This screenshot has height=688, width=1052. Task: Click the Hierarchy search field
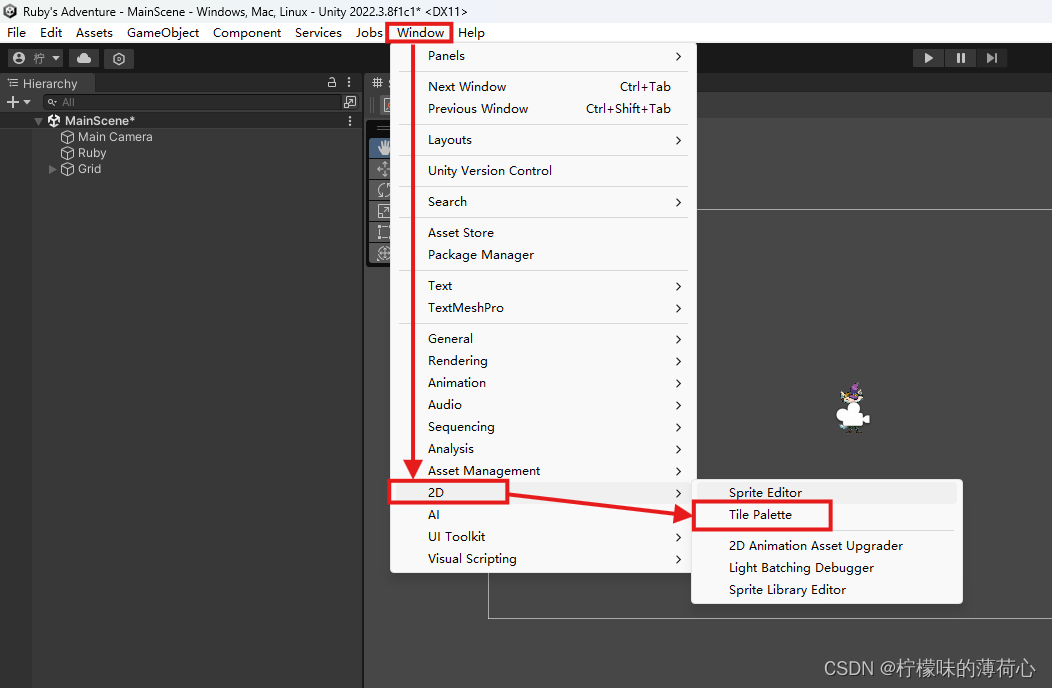pos(192,102)
